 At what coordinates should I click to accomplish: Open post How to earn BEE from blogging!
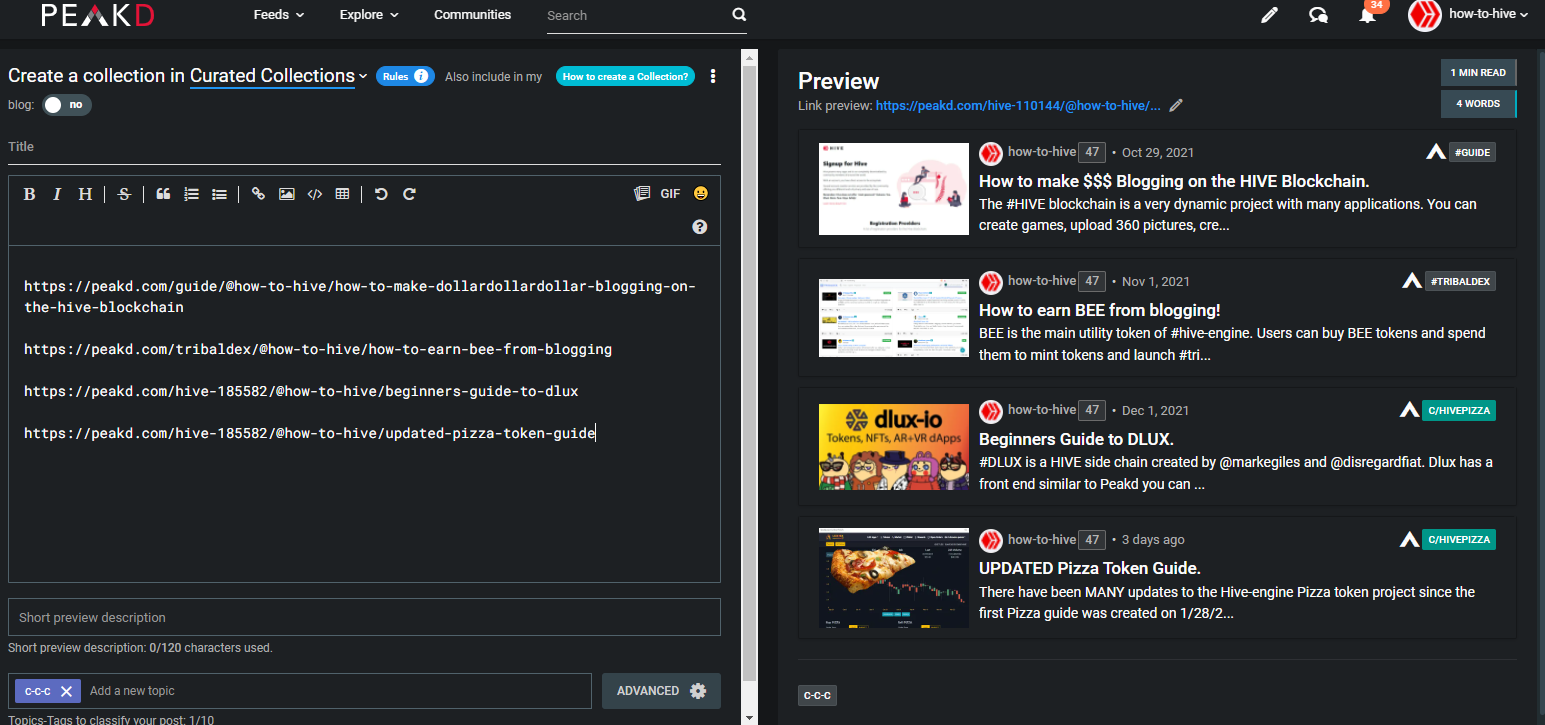tap(1100, 310)
